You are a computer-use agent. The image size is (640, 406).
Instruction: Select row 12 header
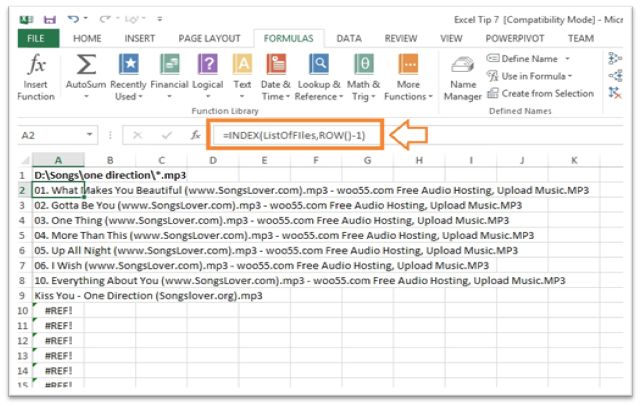(22, 341)
